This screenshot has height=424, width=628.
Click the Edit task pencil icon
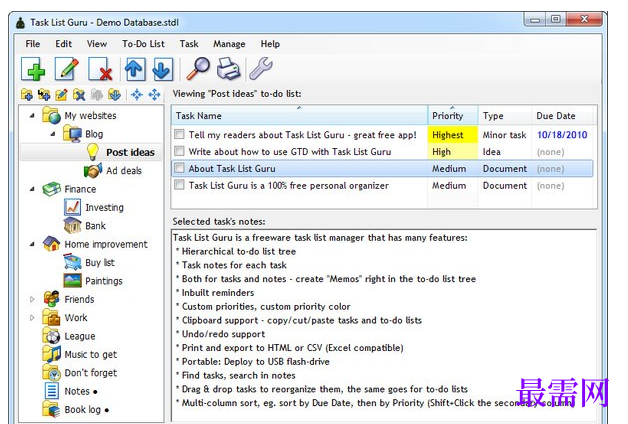click(x=67, y=69)
